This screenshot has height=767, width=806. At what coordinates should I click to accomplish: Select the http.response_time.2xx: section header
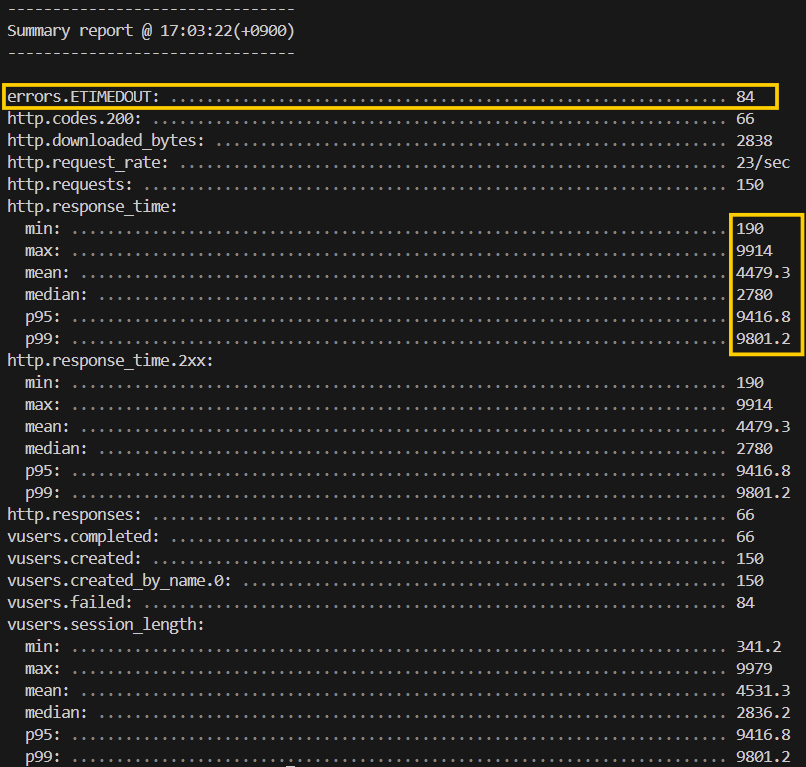pyautogui.click(x=110, y=361)
